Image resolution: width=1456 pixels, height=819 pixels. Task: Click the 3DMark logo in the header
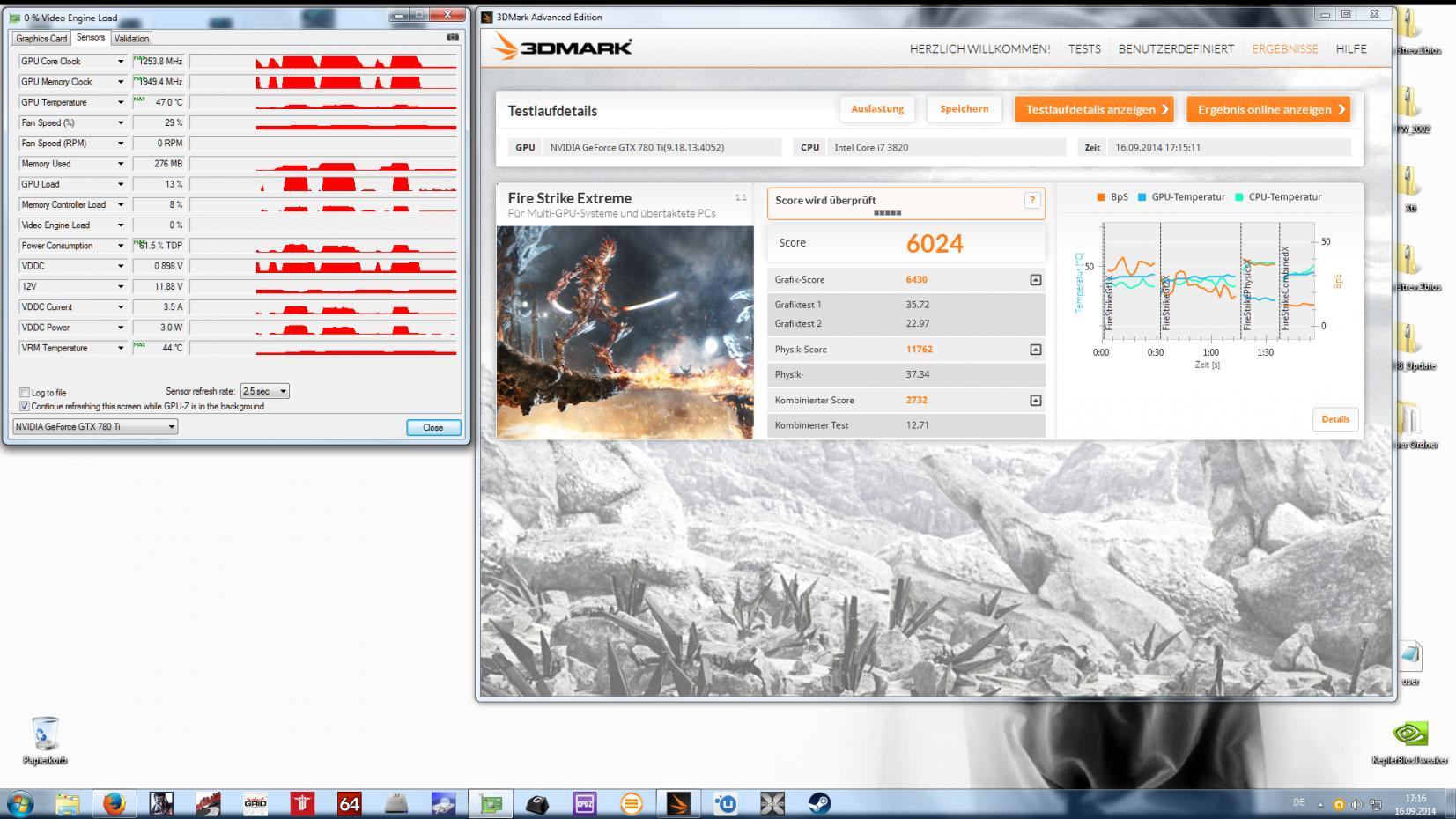(563, 47)
